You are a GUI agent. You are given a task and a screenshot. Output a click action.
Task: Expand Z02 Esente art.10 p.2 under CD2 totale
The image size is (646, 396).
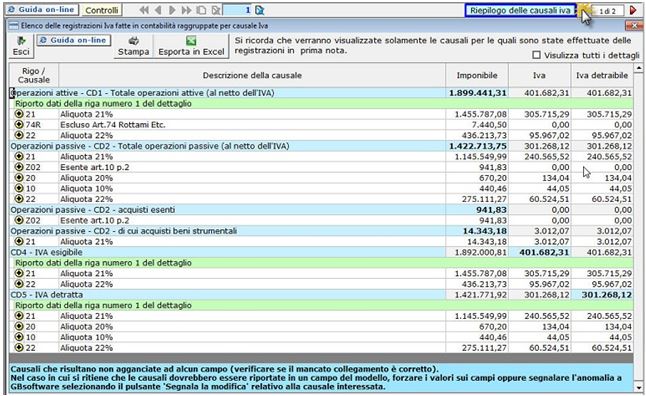(19, 167)
